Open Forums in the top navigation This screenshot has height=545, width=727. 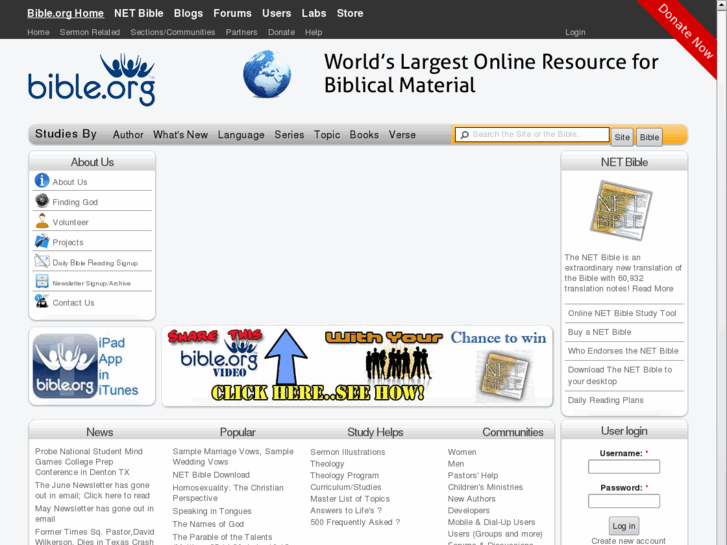point(232,13)
